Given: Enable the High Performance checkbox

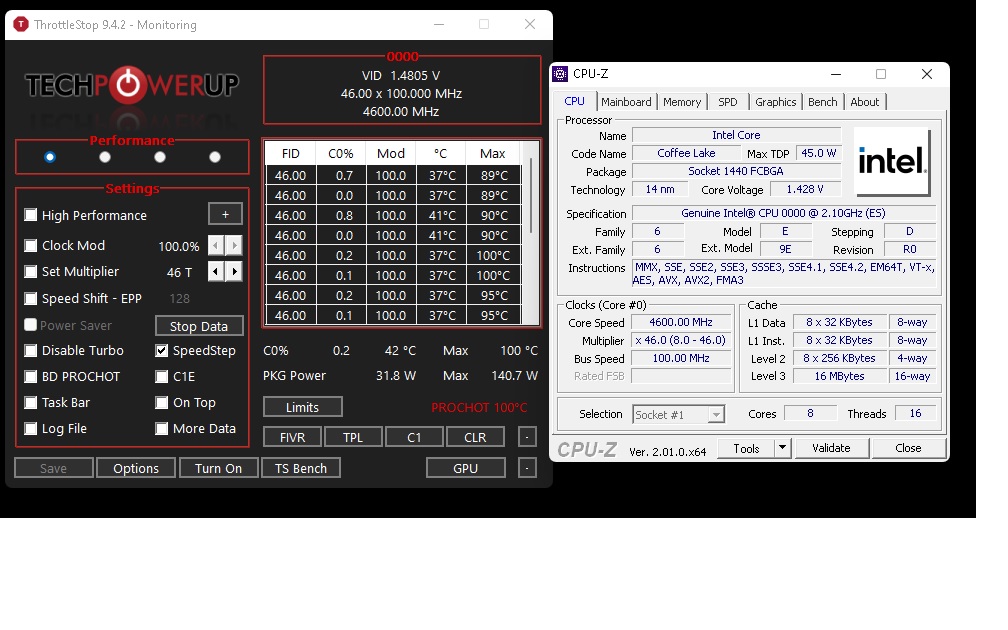Looking at the screenshot, I should coord(30,215).
